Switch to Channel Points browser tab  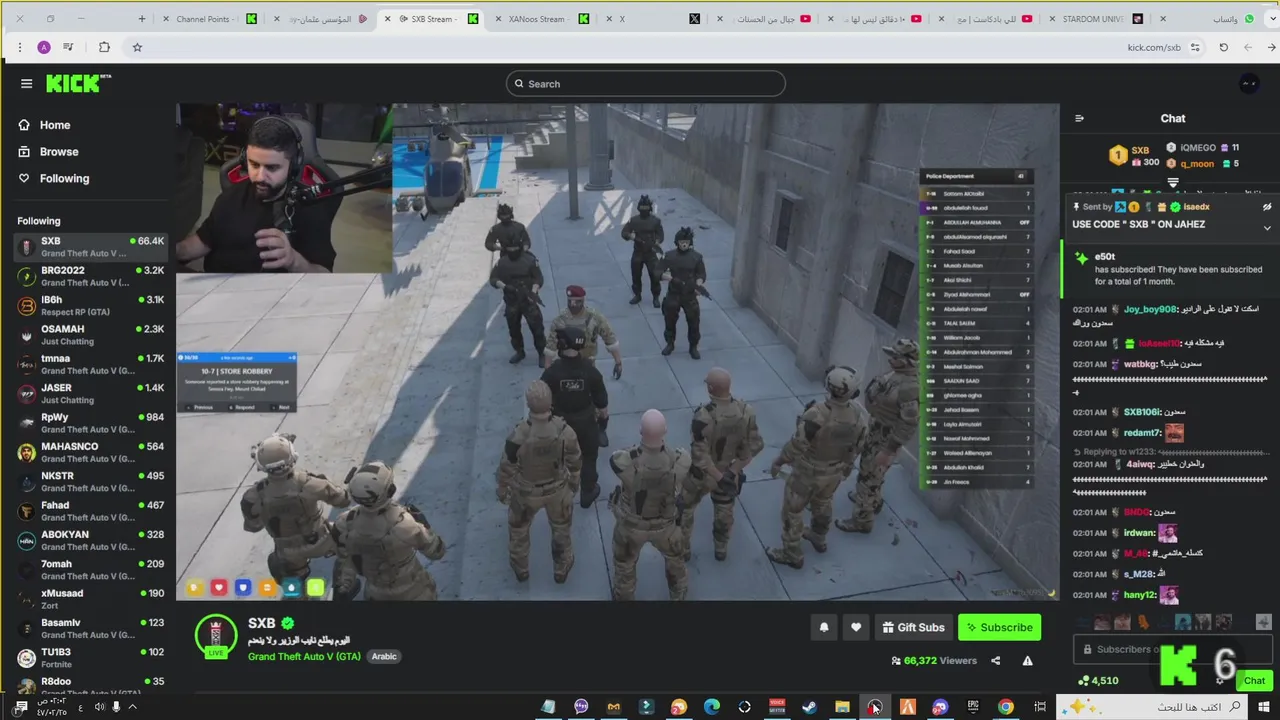(x=210, y=19)
